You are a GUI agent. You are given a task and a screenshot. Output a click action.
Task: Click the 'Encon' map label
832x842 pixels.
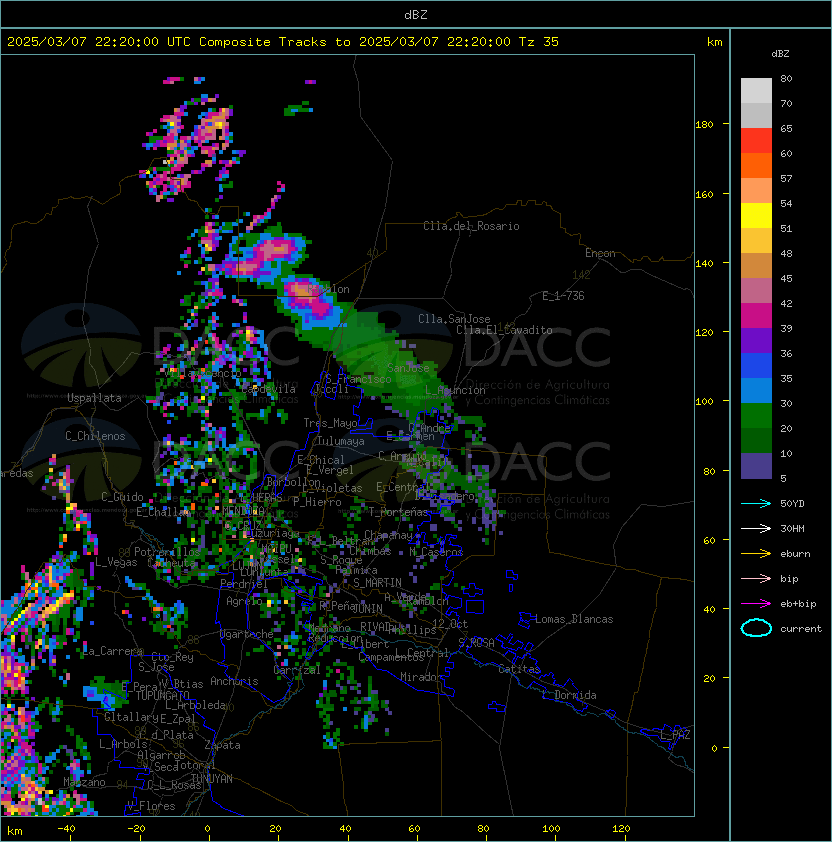600,253
